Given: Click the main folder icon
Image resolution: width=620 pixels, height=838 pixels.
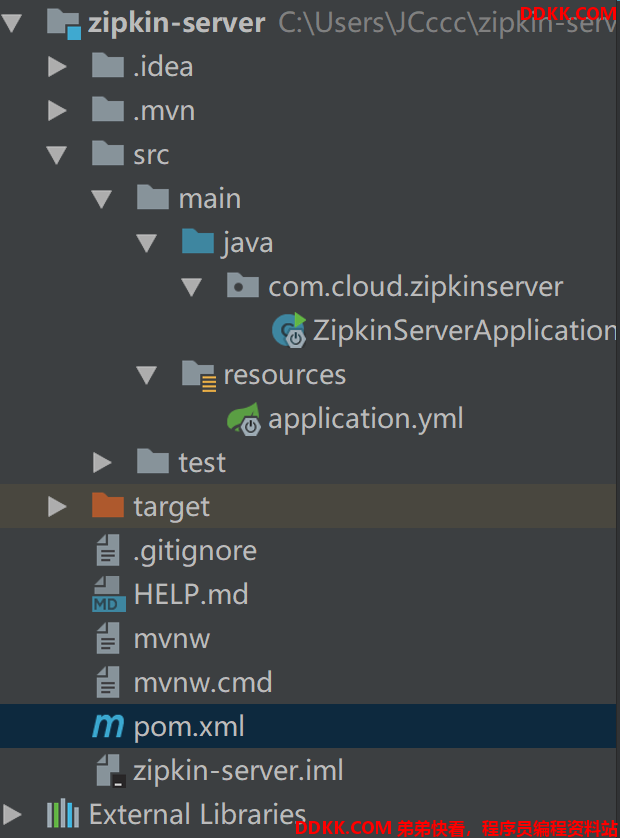Looking at the screenshot, I should click(x=153, y=198).
